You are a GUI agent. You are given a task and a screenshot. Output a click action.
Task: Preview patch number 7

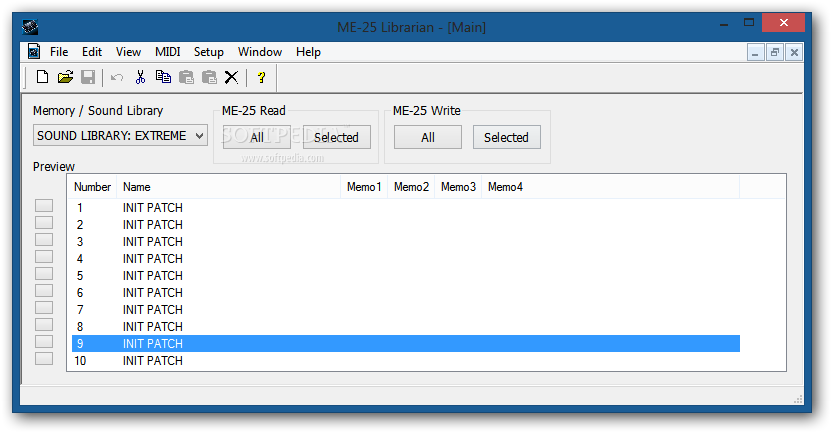pyautogui.click(x=44, y=308)
